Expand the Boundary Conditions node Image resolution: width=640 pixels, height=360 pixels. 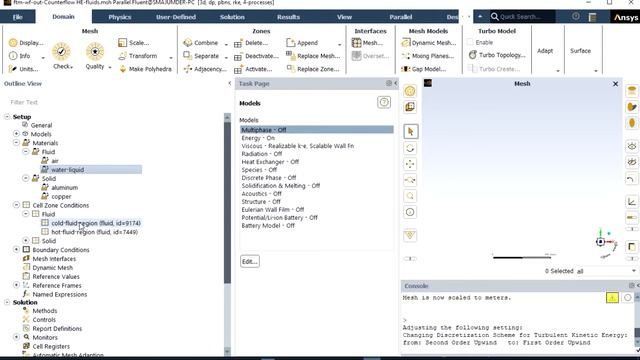point(16,249)
